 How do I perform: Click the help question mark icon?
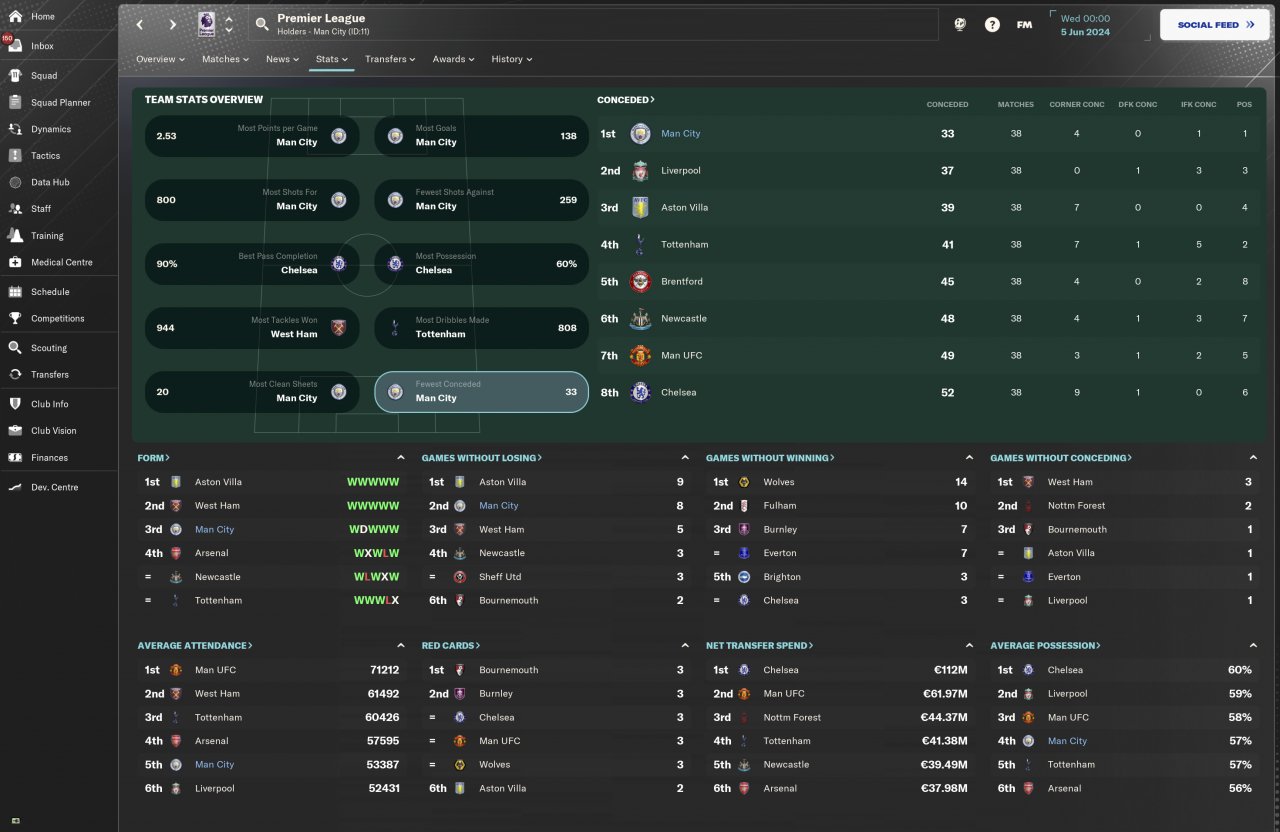point(992,25)
